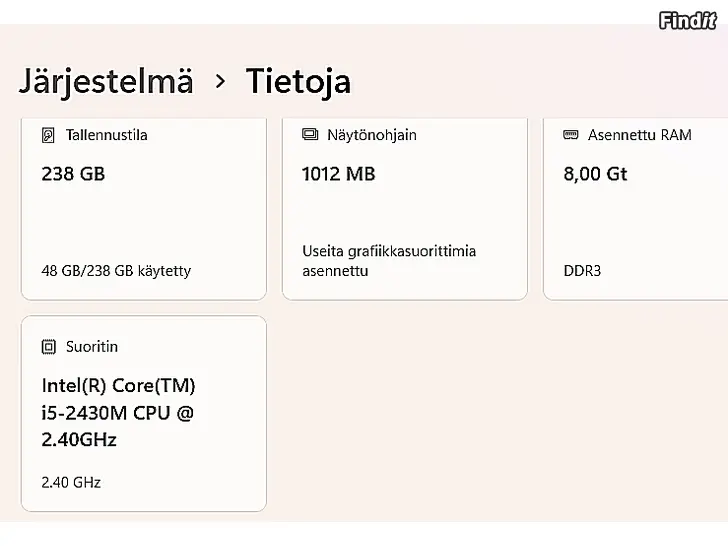Click the 238 GB storage value
The height and width of the screenshot is (546, 728).
pyautogui.click(x=73, y=174)
